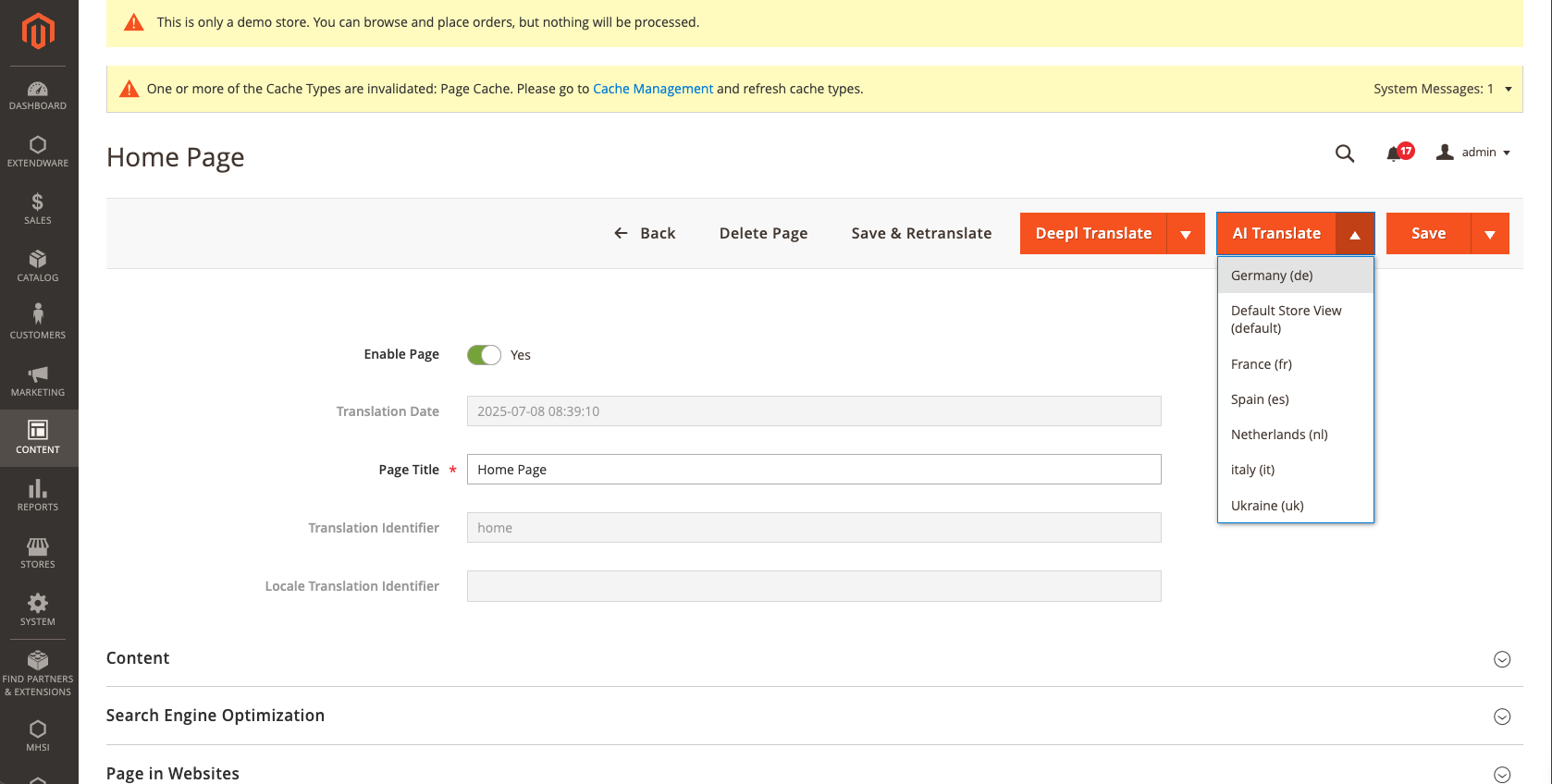Open the Sales menu icon

point(38,208)
